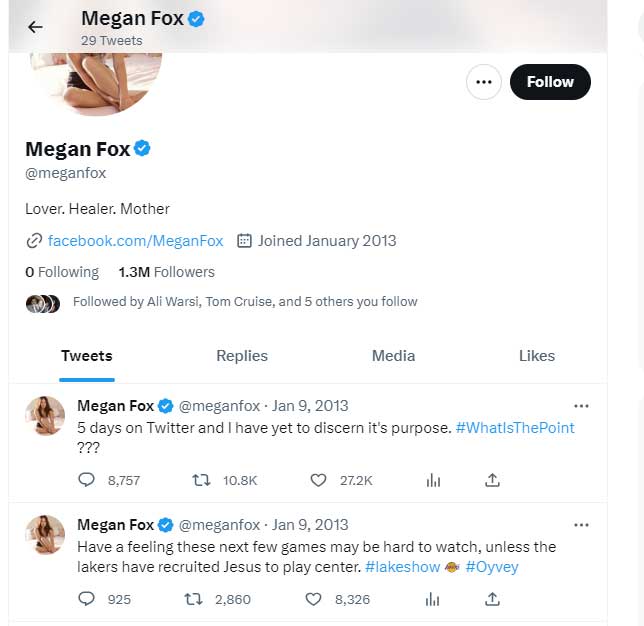
Task: Open facebook.com/MeganFox link
Action: (x=135, y=241)
